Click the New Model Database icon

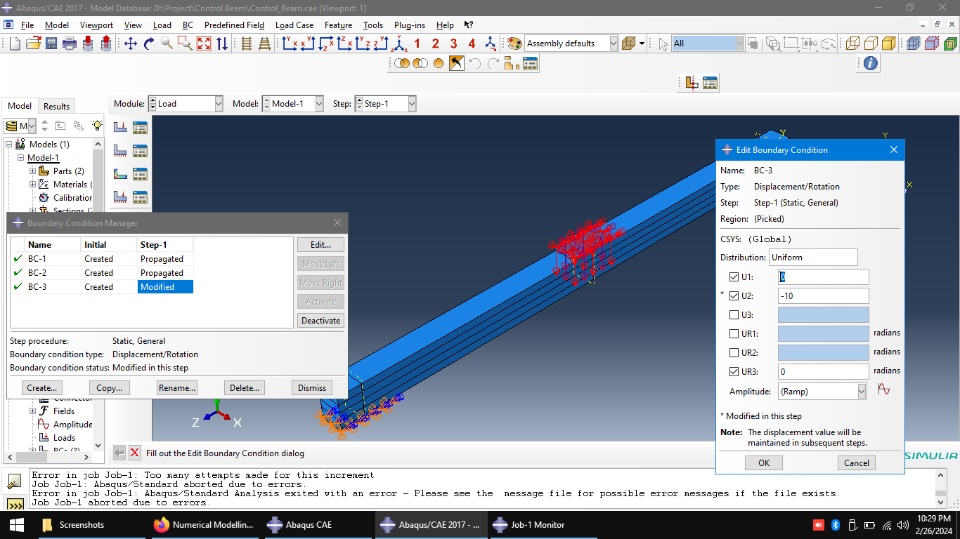tap(15, 43)
